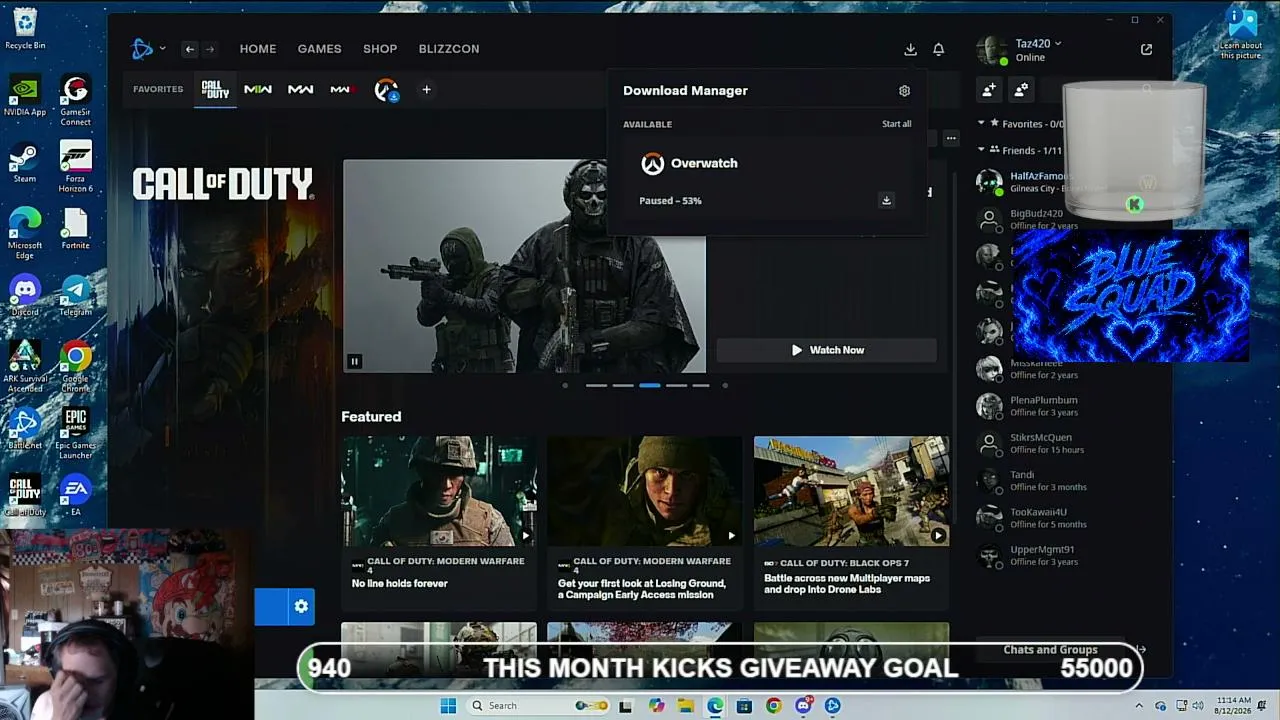
Task: Open the notifications bell
Action: click(938, 49)
